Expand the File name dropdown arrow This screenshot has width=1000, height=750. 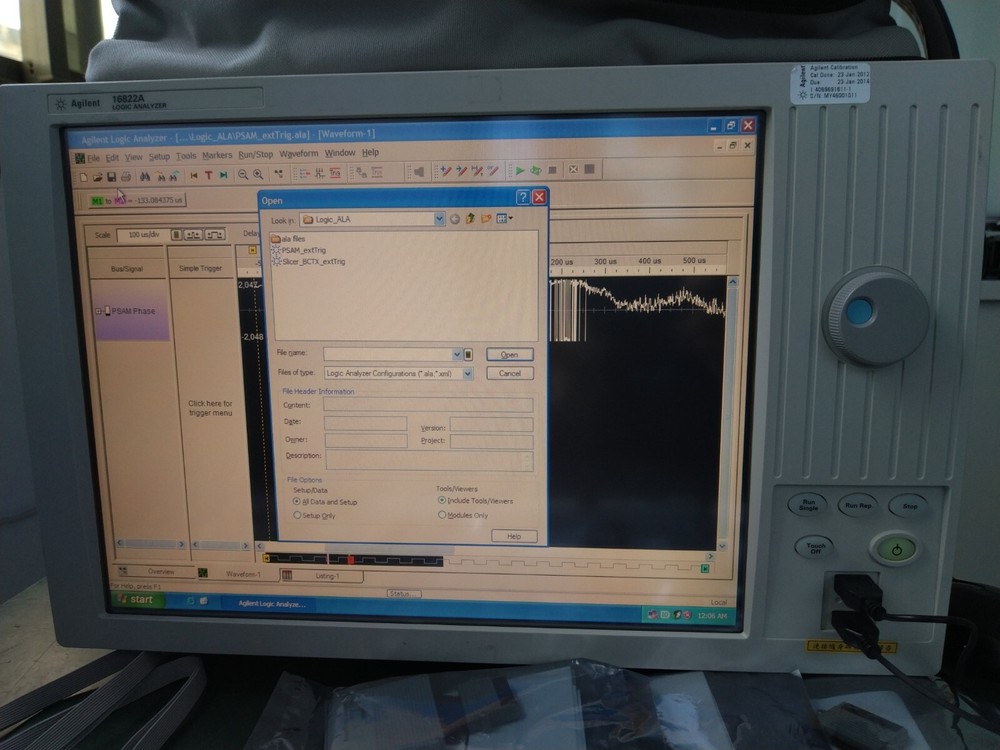click(457, 355)
